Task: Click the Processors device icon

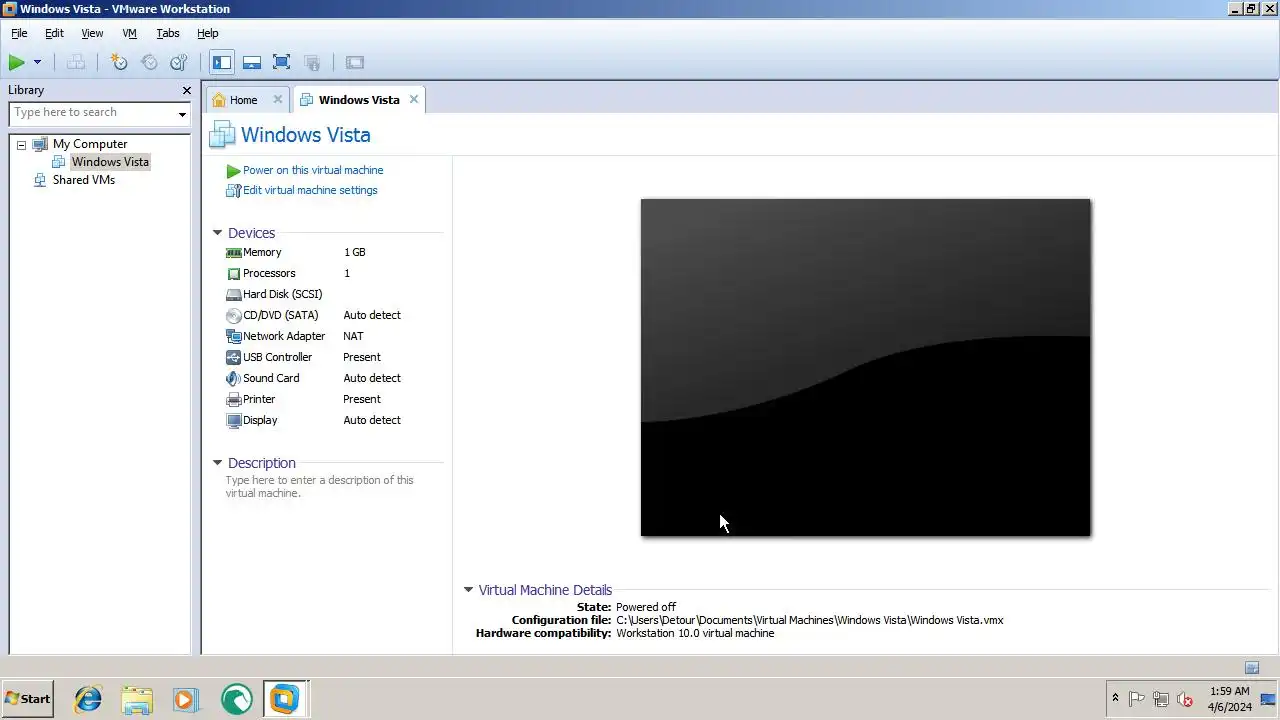Action: pyautogui.click(x=234, y=274)
